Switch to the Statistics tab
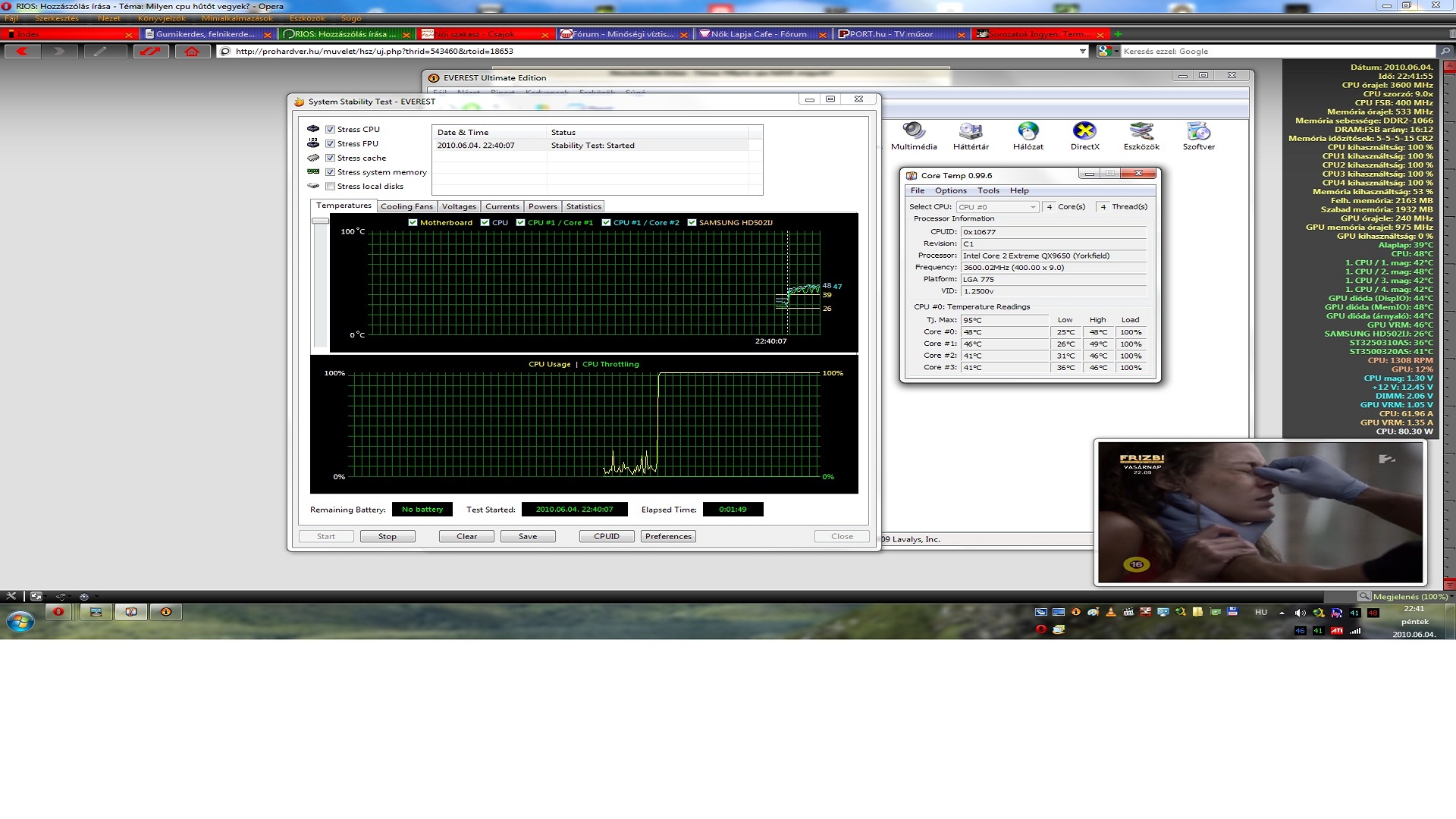This screenshot has width=1456, height=819. point(583,206)
